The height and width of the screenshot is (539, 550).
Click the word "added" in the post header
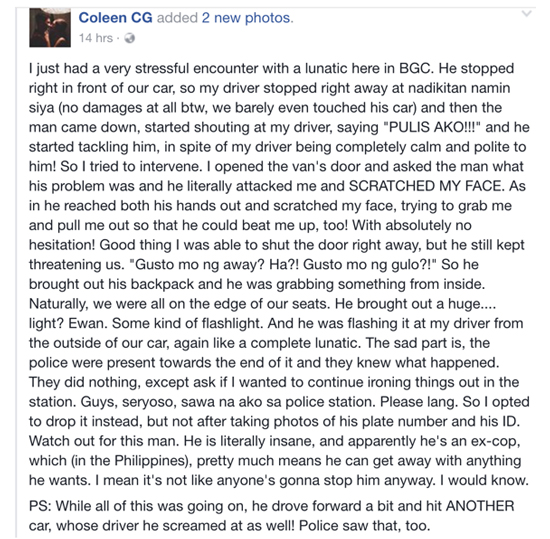pos(177,18)
